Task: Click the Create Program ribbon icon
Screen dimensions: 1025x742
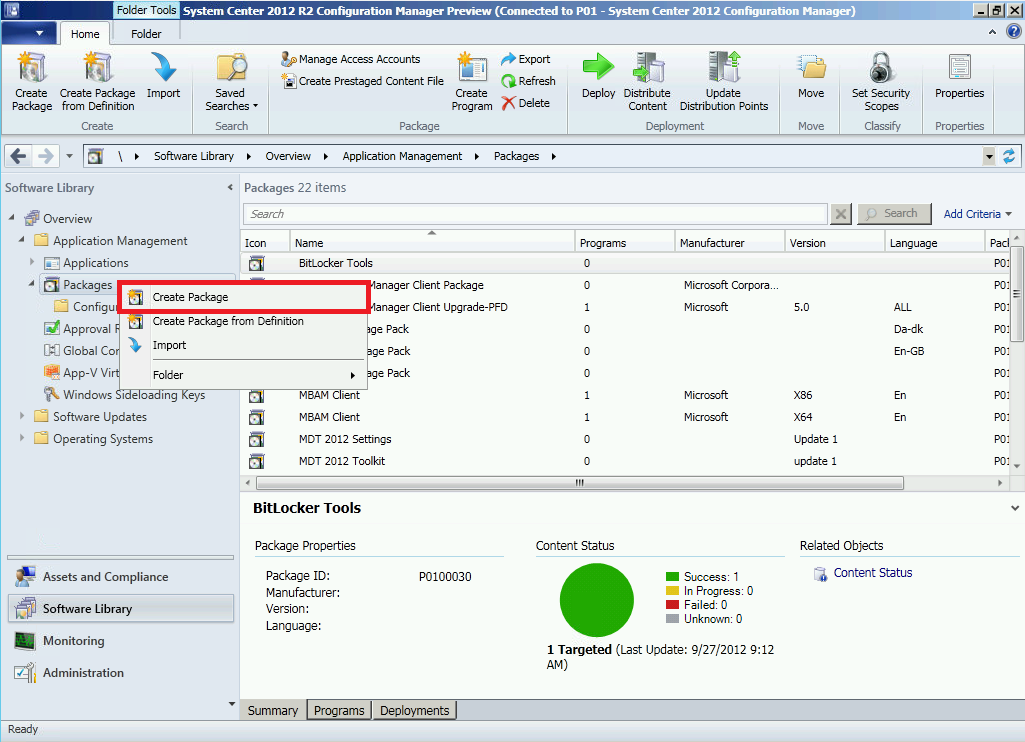Action: tap(472, 67)
